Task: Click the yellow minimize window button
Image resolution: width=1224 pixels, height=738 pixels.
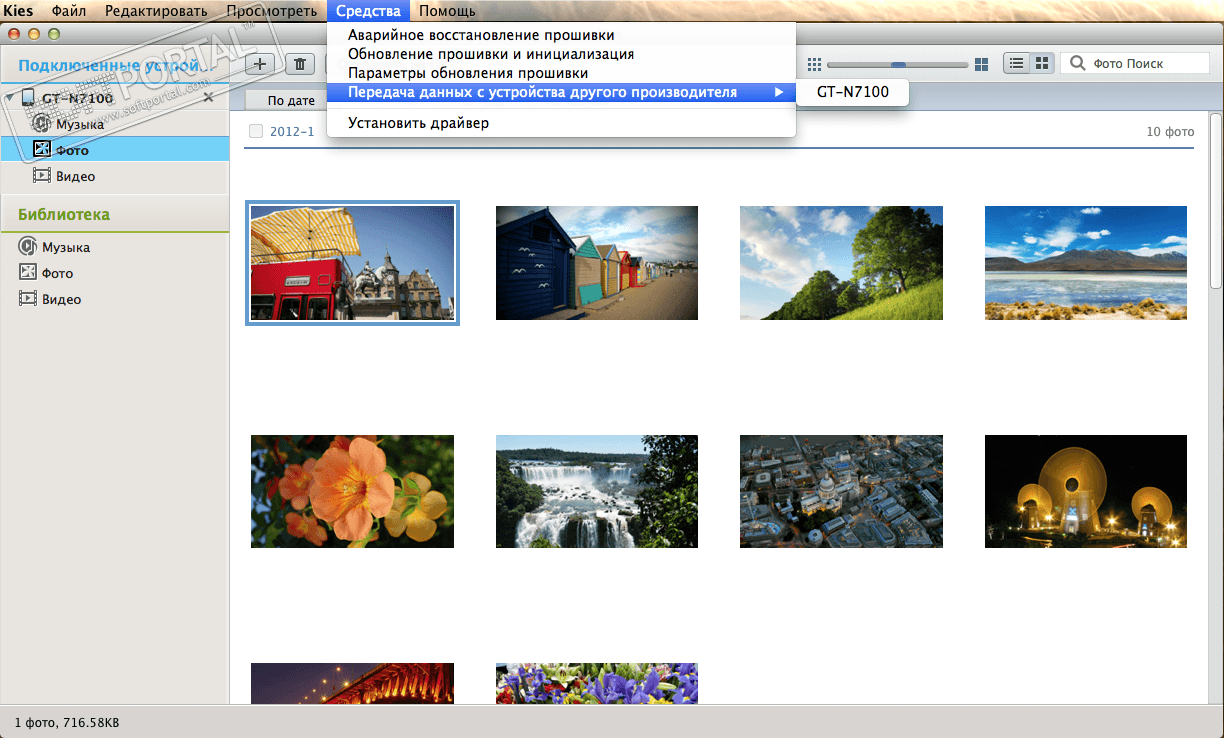Action: click(x=32, y=33)
